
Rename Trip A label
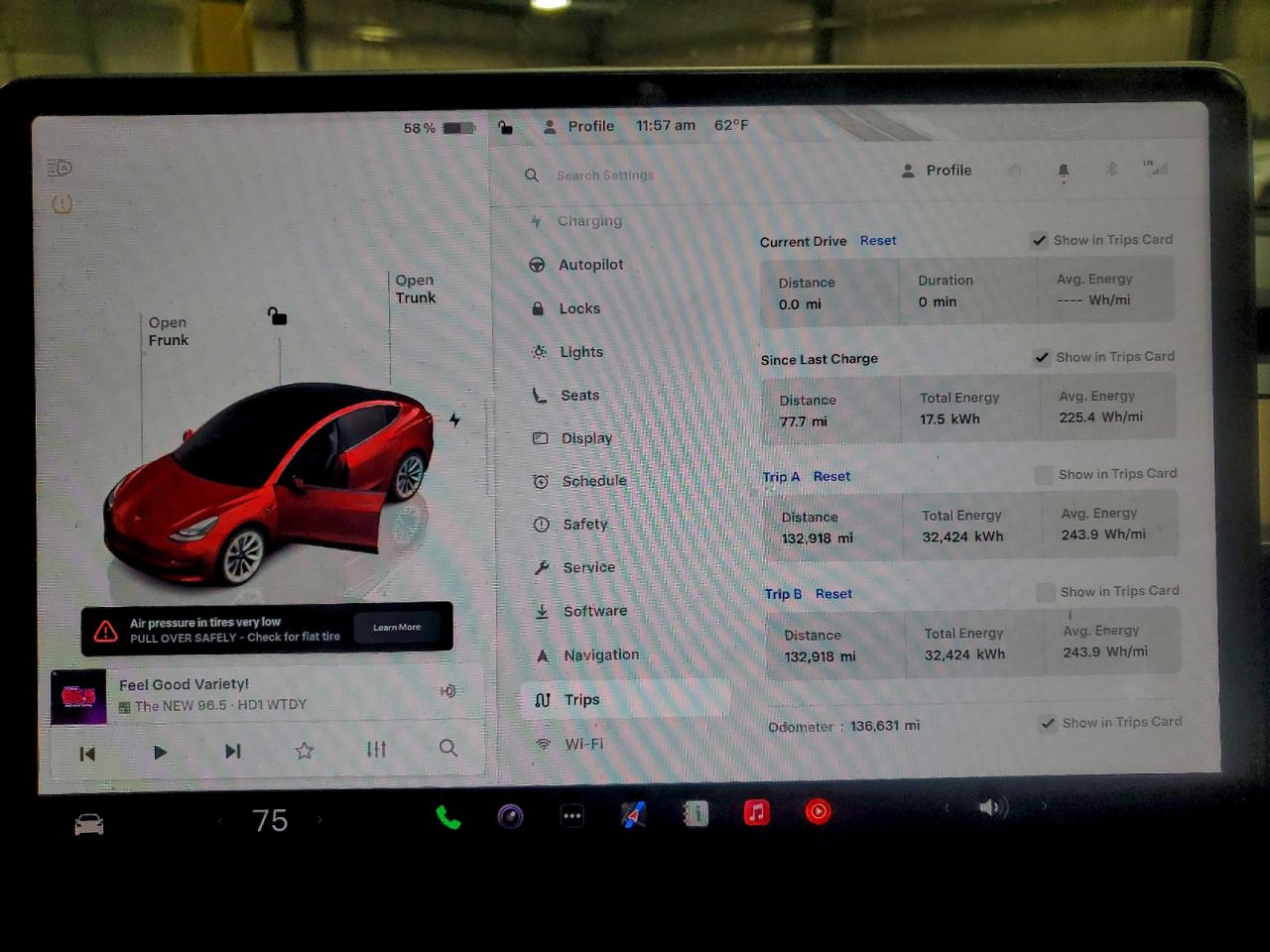coord(781,477)
